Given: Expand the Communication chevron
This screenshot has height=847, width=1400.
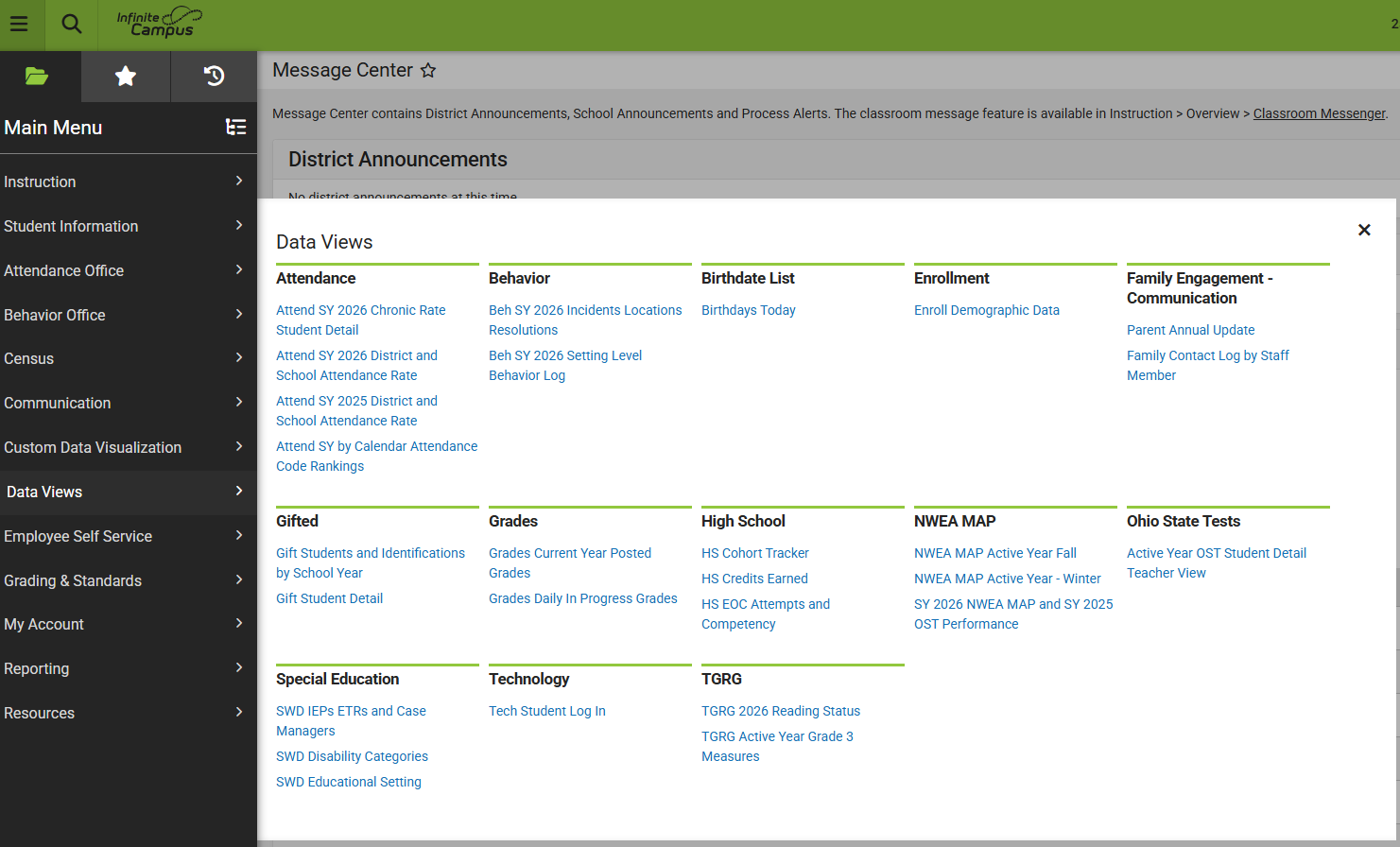Looking at the screenshot, I should pos(239,402).
